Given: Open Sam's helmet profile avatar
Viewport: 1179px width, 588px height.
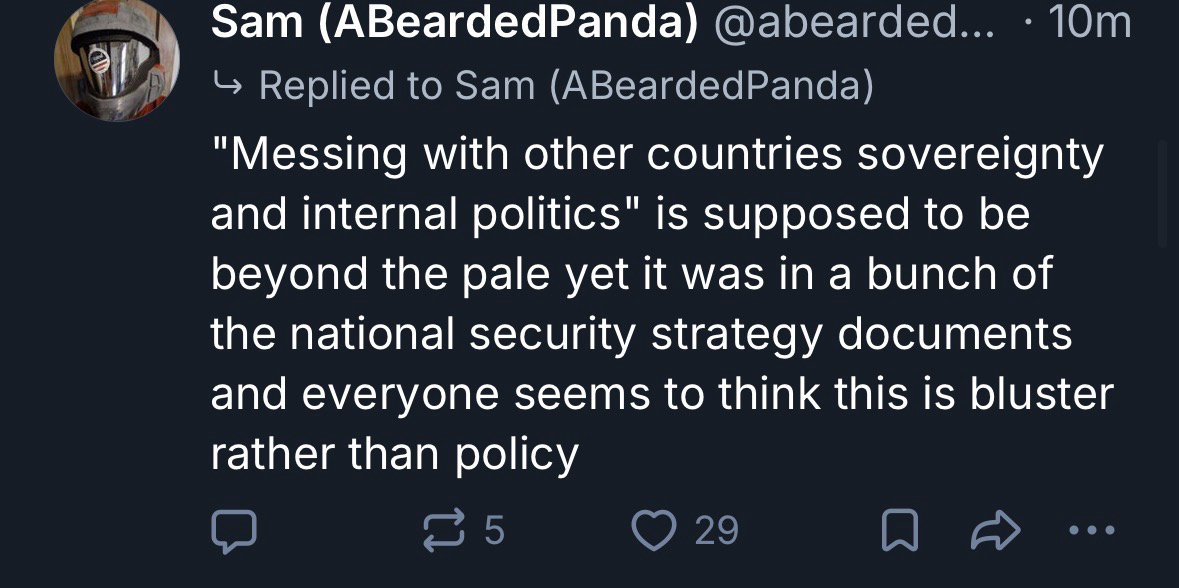Looking at the screenshot, I should tap(117, 61).
